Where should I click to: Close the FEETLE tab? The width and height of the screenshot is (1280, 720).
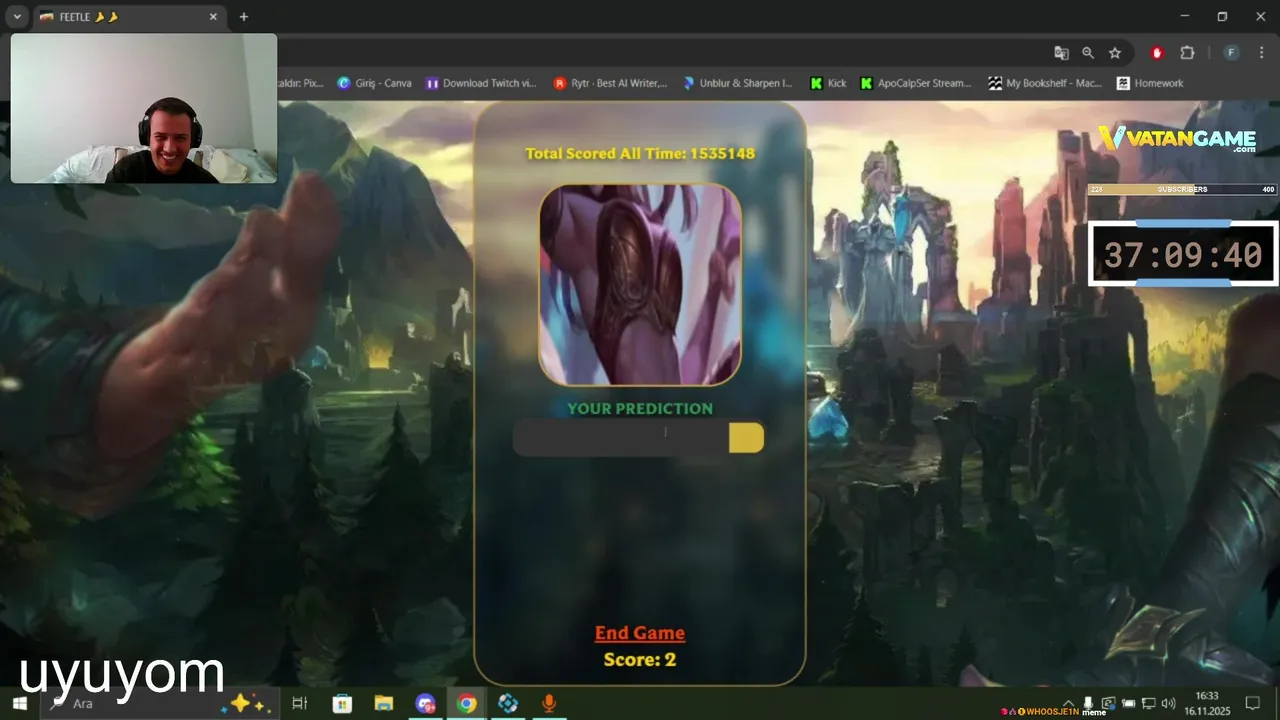tap(213, 17)
